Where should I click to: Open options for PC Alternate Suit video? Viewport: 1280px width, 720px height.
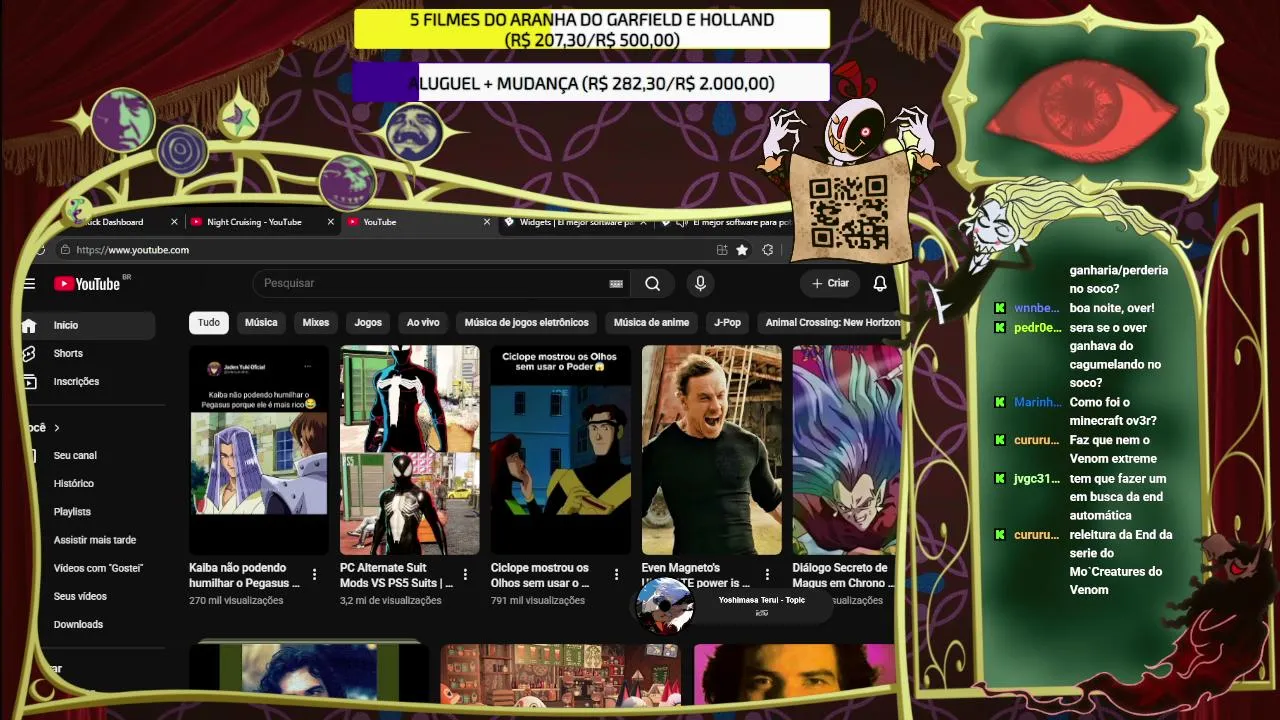[465, 575]
